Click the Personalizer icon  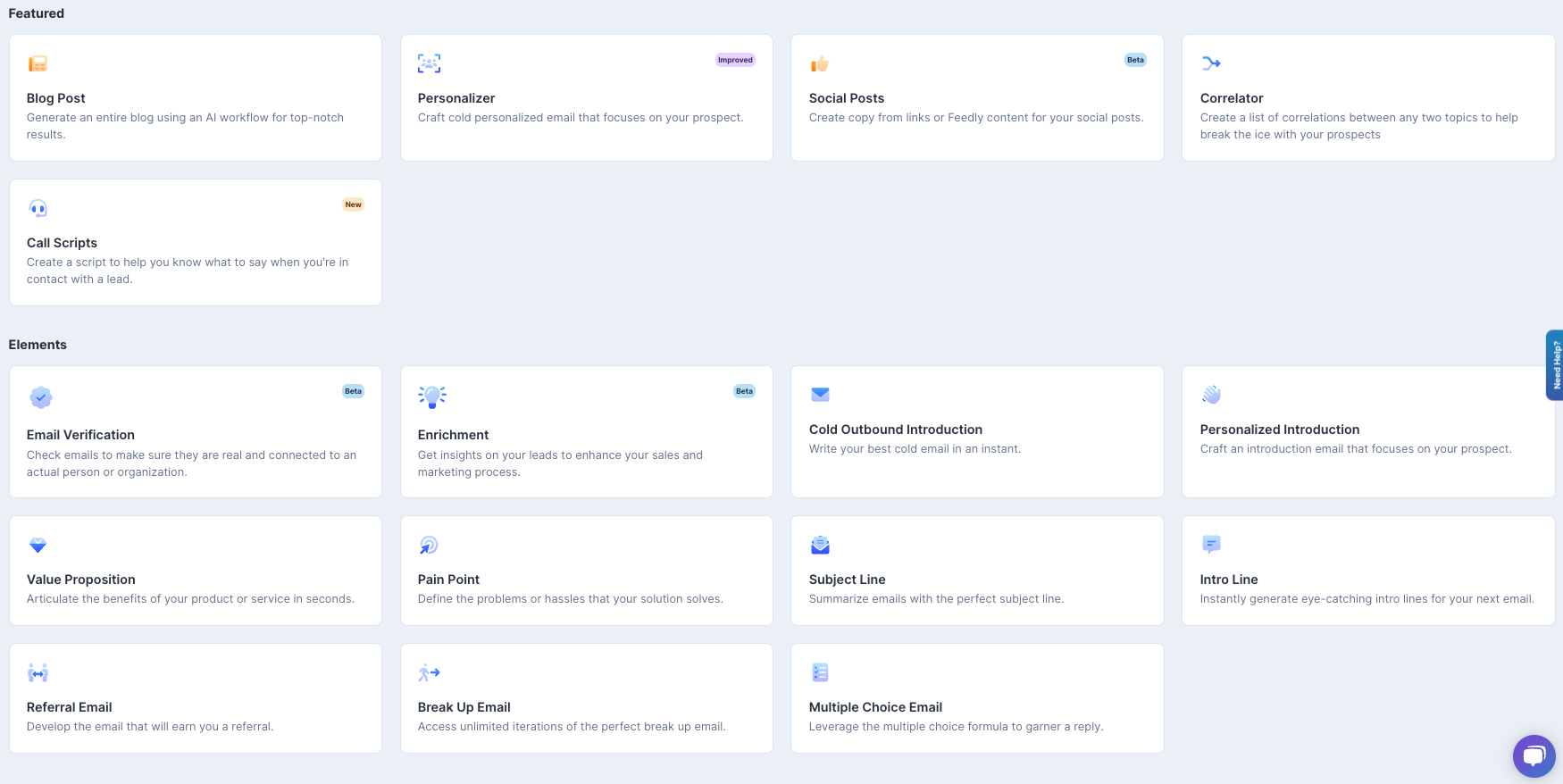tap(429, 63)
